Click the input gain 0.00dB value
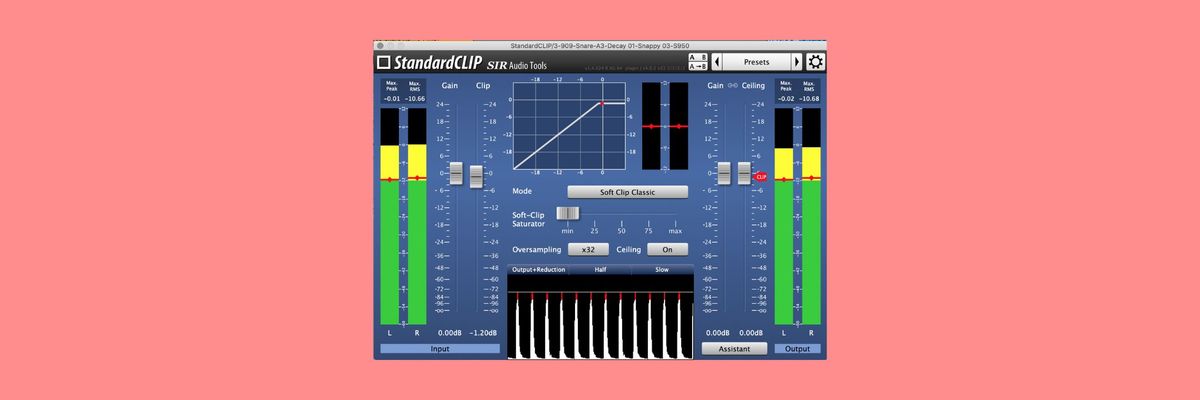 click(450, 332)
